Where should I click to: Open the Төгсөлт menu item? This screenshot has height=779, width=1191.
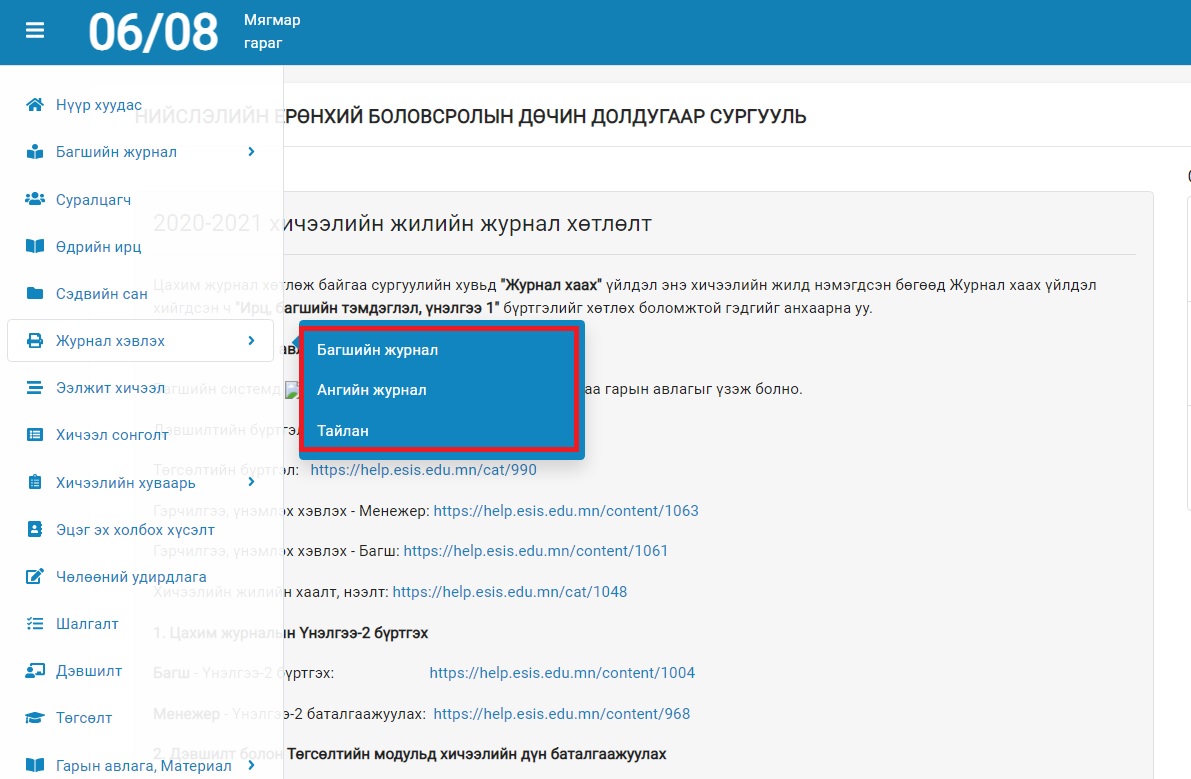point(84,718)
